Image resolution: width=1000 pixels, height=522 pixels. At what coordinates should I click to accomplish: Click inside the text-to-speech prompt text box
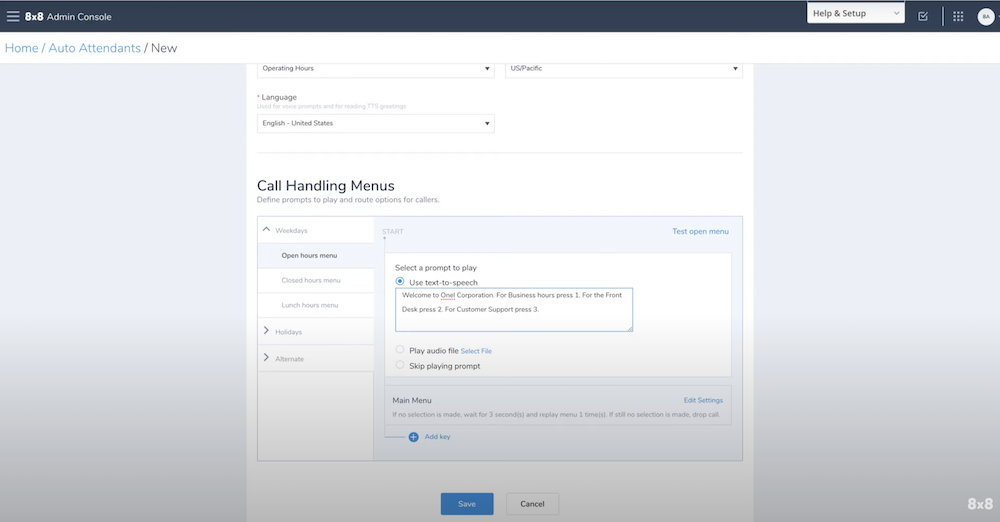514,310
